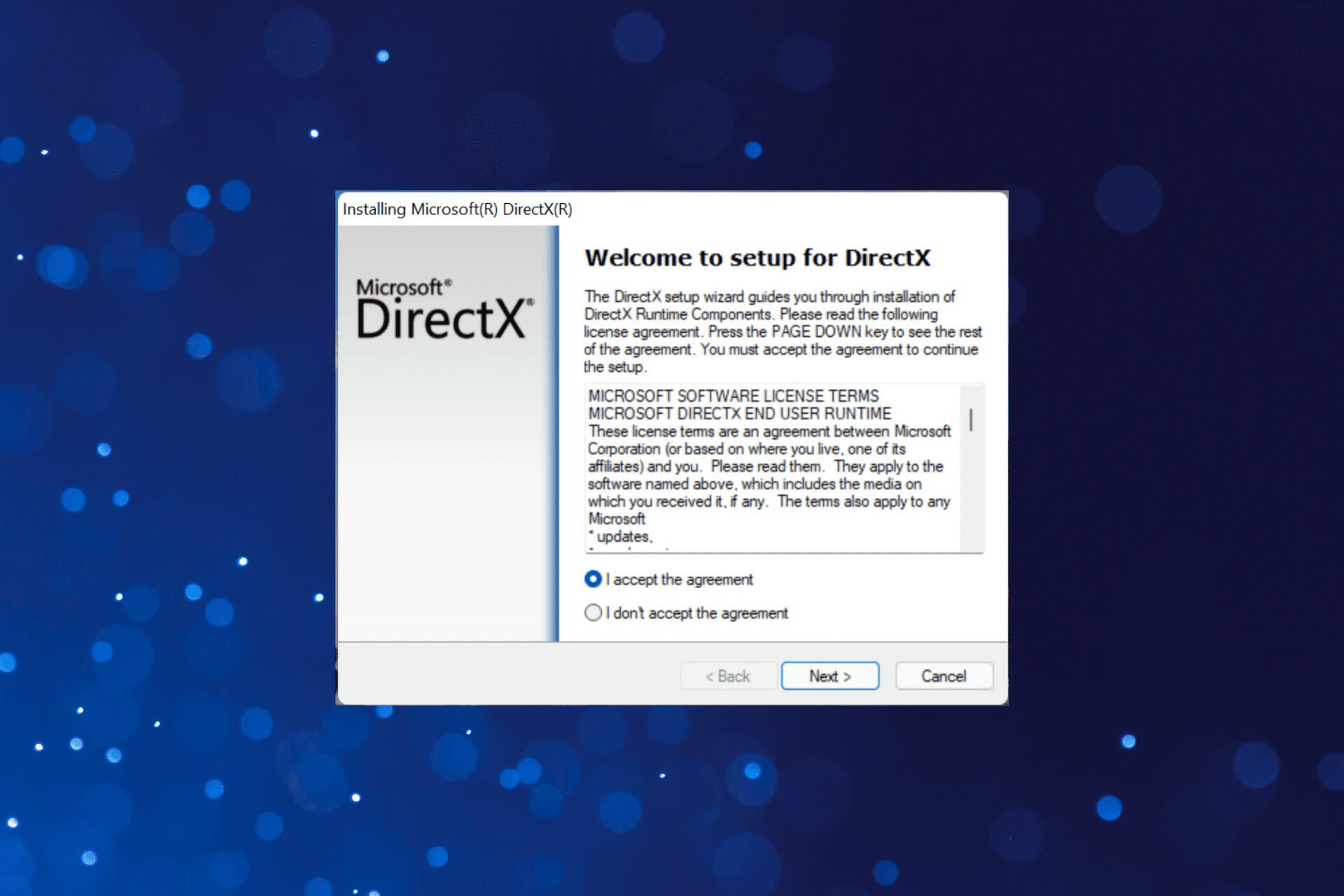1344x896 pixels.
Task: Click the MICROSOFT SOFTWARE LICENSE TERMS heading
Action: pos(734,395)
